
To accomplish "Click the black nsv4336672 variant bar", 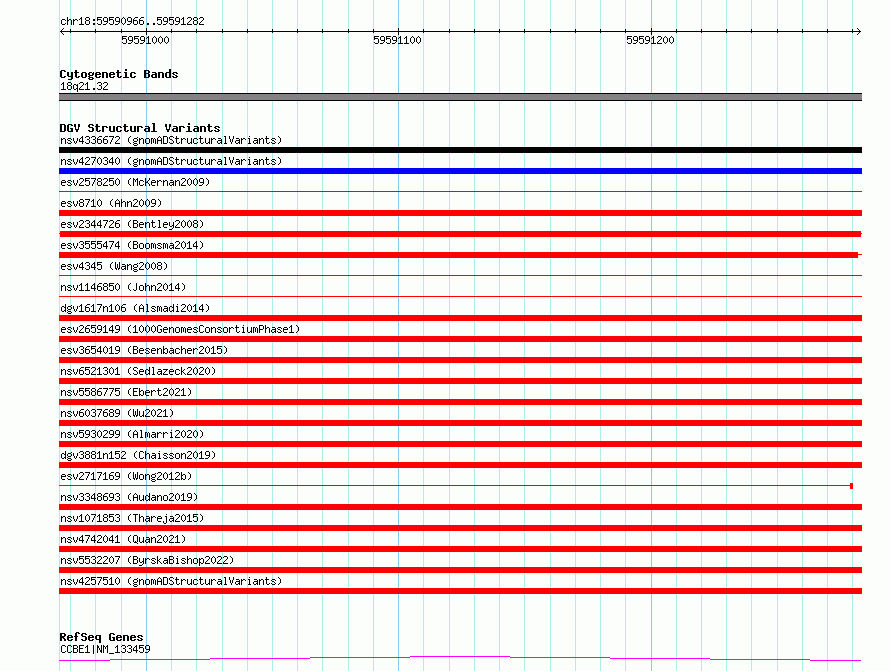I will [x=460, y=150].
